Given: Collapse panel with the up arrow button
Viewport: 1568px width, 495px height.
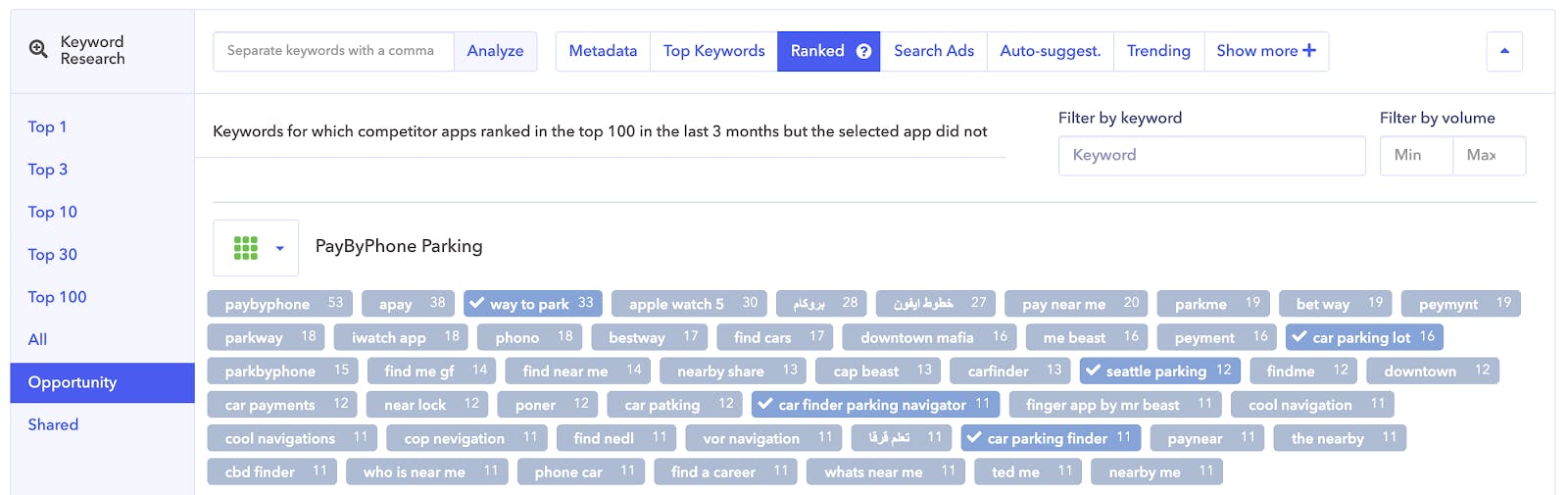Looking at the screenshot, I should coord(1504,51).
